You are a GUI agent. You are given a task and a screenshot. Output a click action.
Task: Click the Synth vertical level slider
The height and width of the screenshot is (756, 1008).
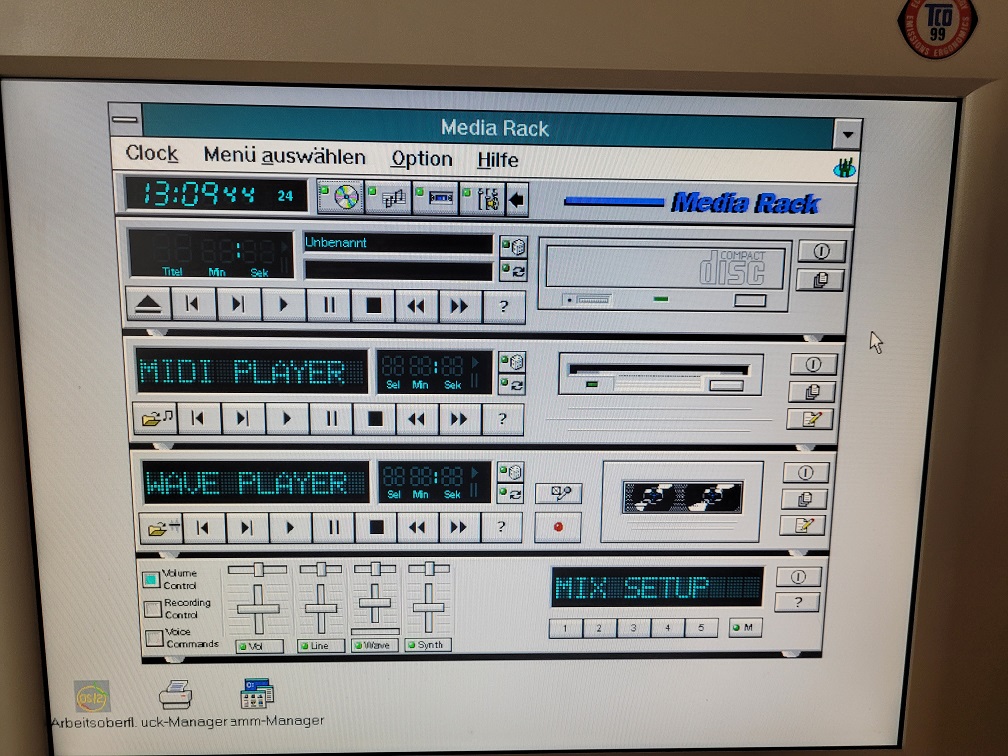click(429, 608)
